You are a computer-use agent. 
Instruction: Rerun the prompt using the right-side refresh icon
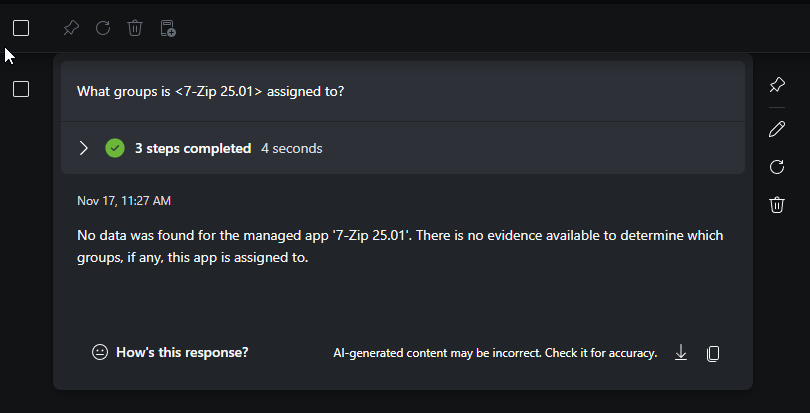777,167
